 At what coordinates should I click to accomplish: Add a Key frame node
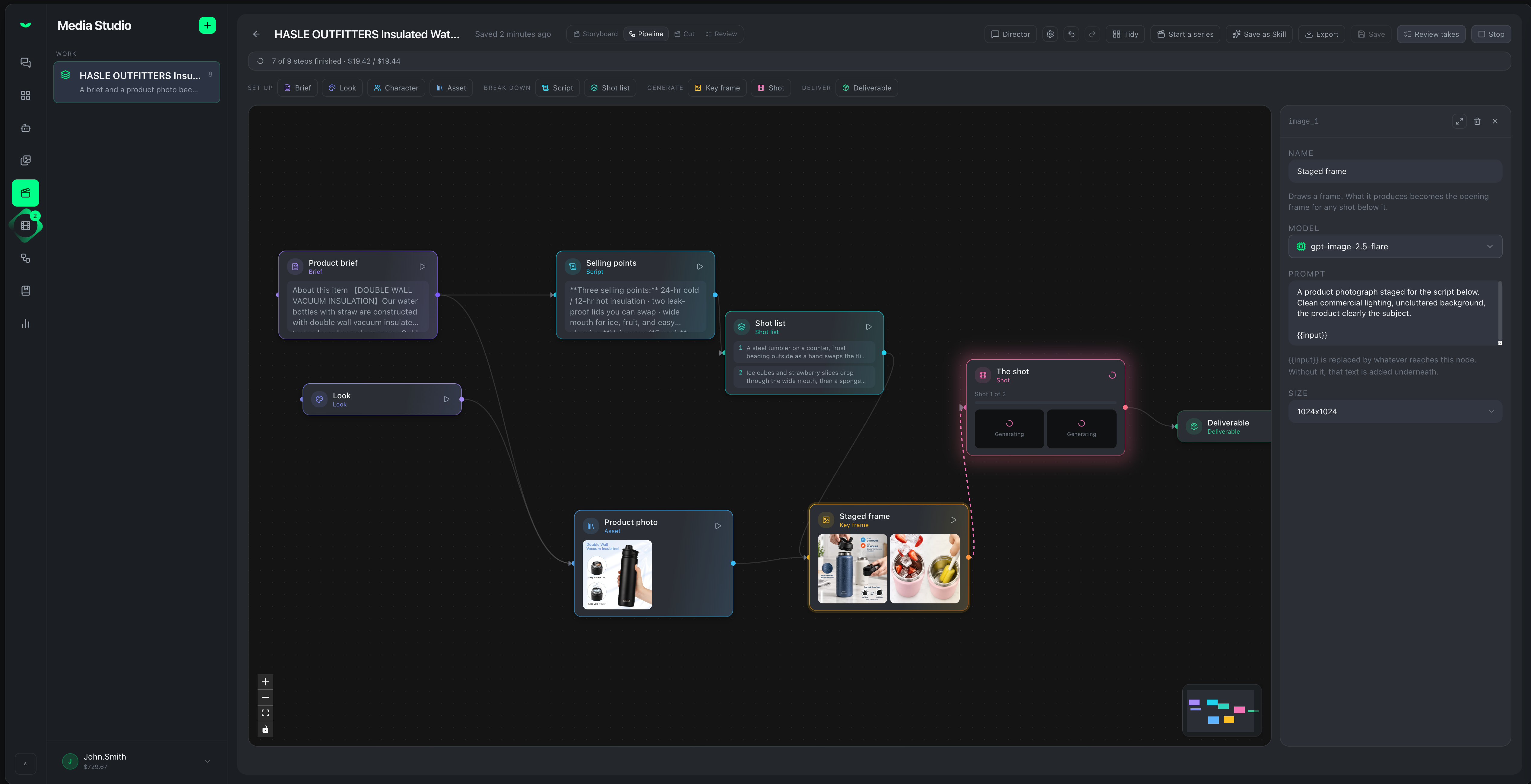pyautogui.click(x=717, y=88)
